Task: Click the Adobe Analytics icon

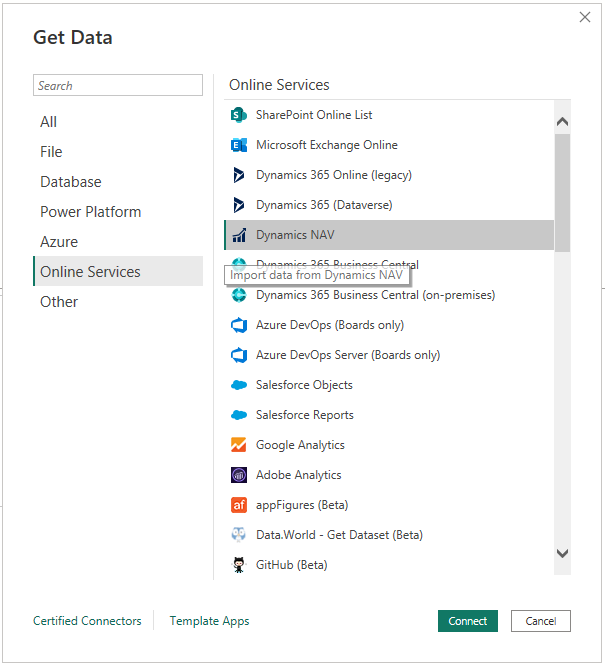Action: point(239,475)
